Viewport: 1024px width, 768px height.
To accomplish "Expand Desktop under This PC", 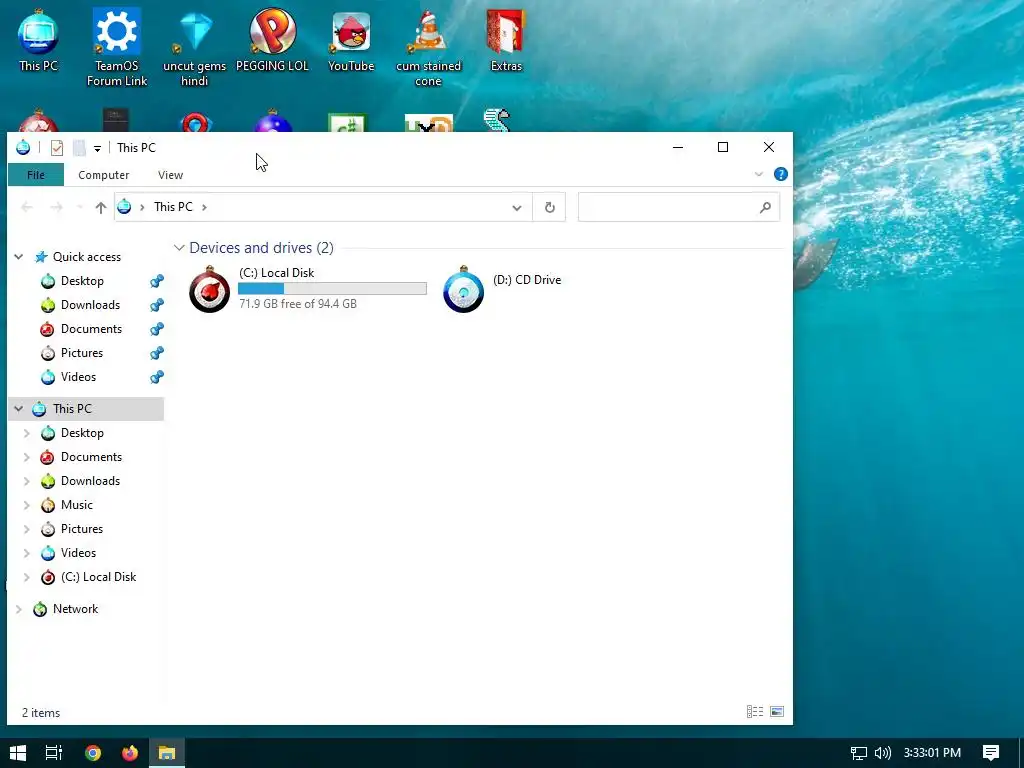I will point(27,433).
